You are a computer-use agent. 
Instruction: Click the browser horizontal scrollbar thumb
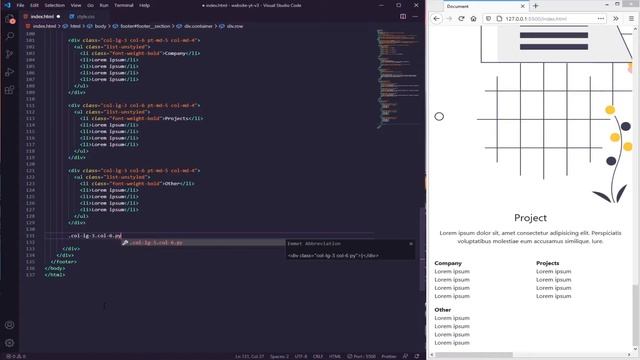click(473, 355)
